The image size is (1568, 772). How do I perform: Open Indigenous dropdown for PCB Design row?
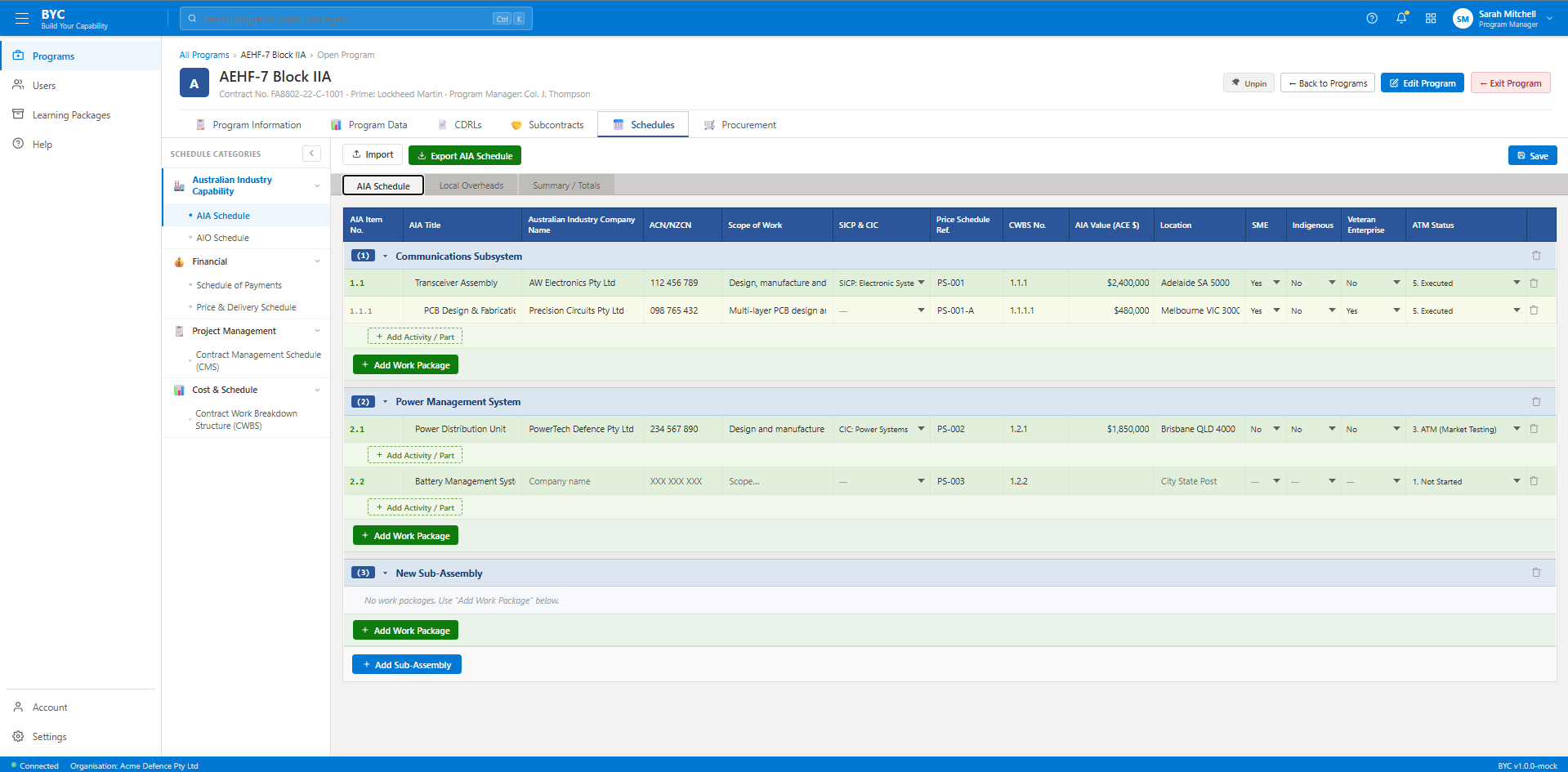1313,310
